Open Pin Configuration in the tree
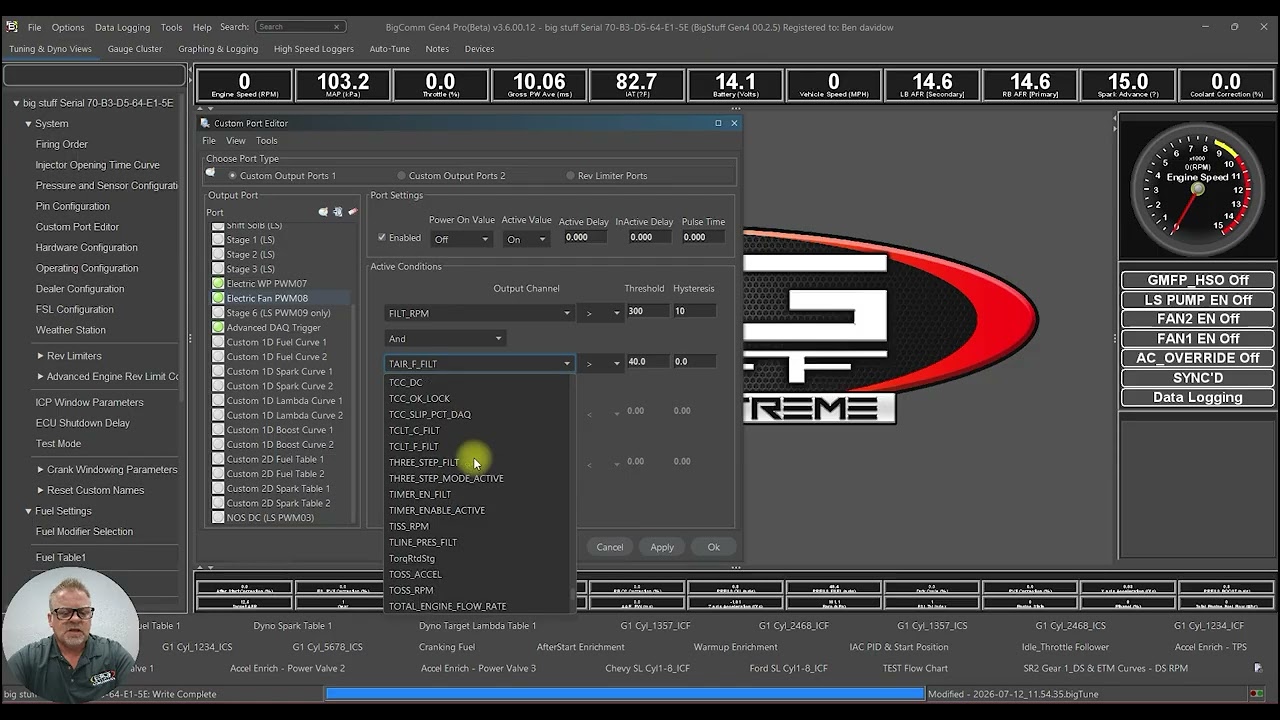This screenshot has height=720, width=1280. [x=73, y=206]
